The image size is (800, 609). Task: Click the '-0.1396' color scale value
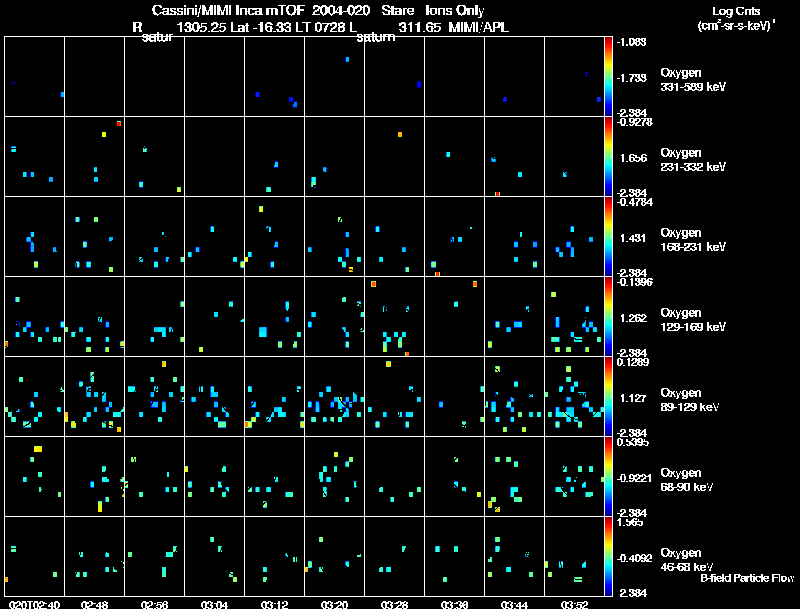(635, 282)
